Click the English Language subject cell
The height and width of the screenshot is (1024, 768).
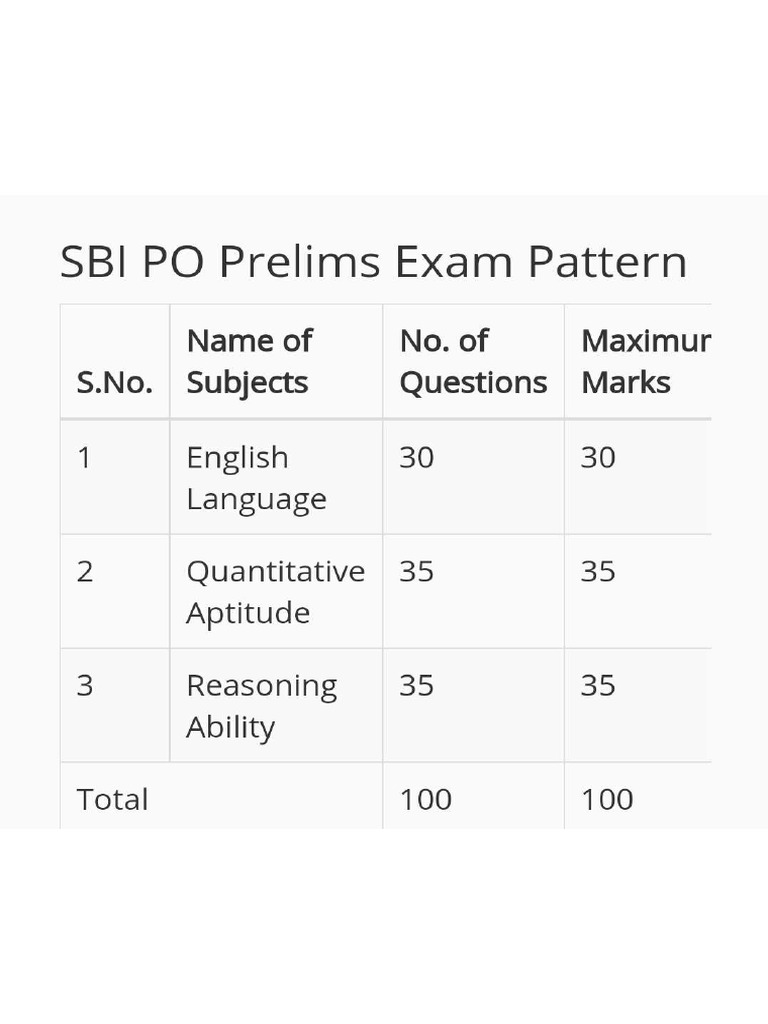pos(256,477)
